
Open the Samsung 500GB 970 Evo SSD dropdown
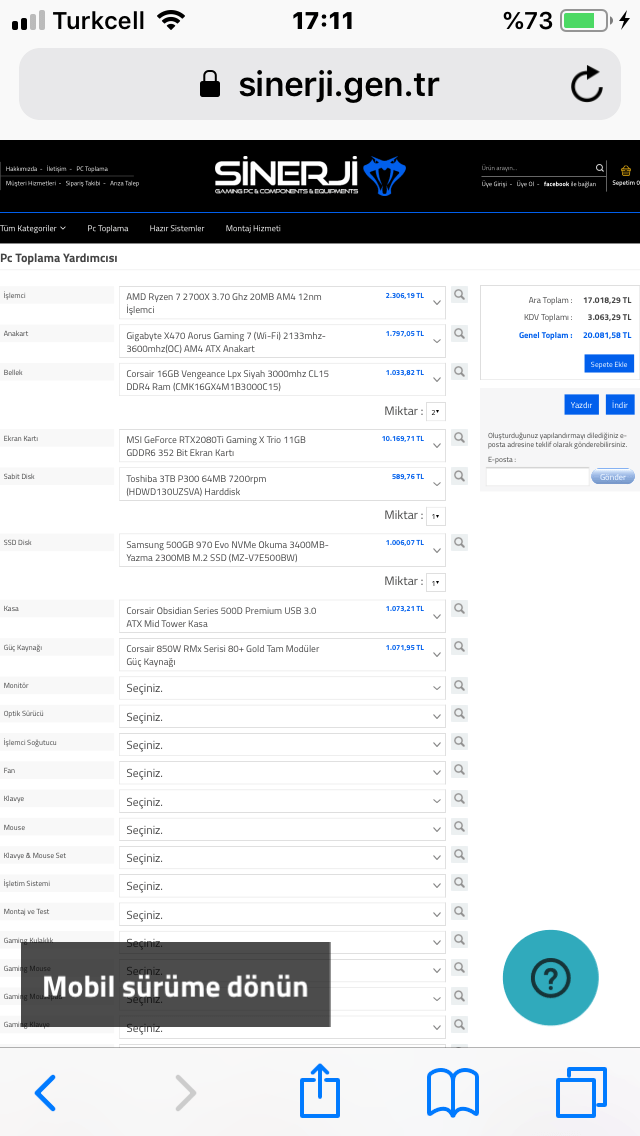[282, 551]
